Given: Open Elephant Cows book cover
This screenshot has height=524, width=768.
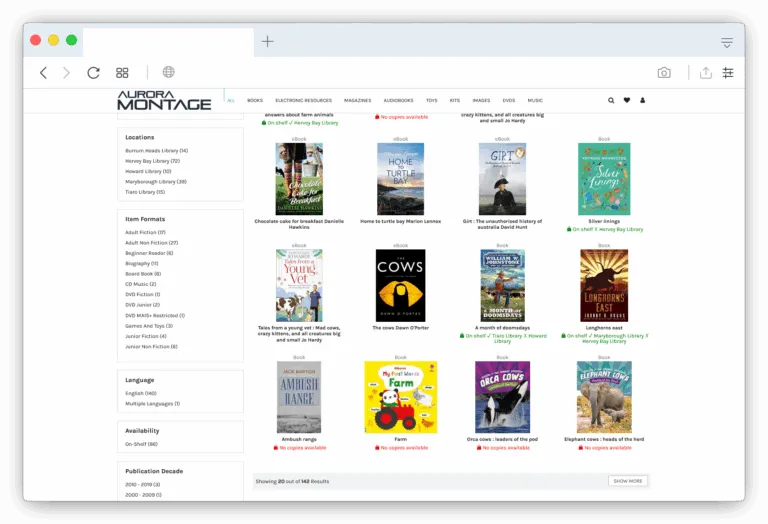Looking at the screenshot, I should 604,397.
